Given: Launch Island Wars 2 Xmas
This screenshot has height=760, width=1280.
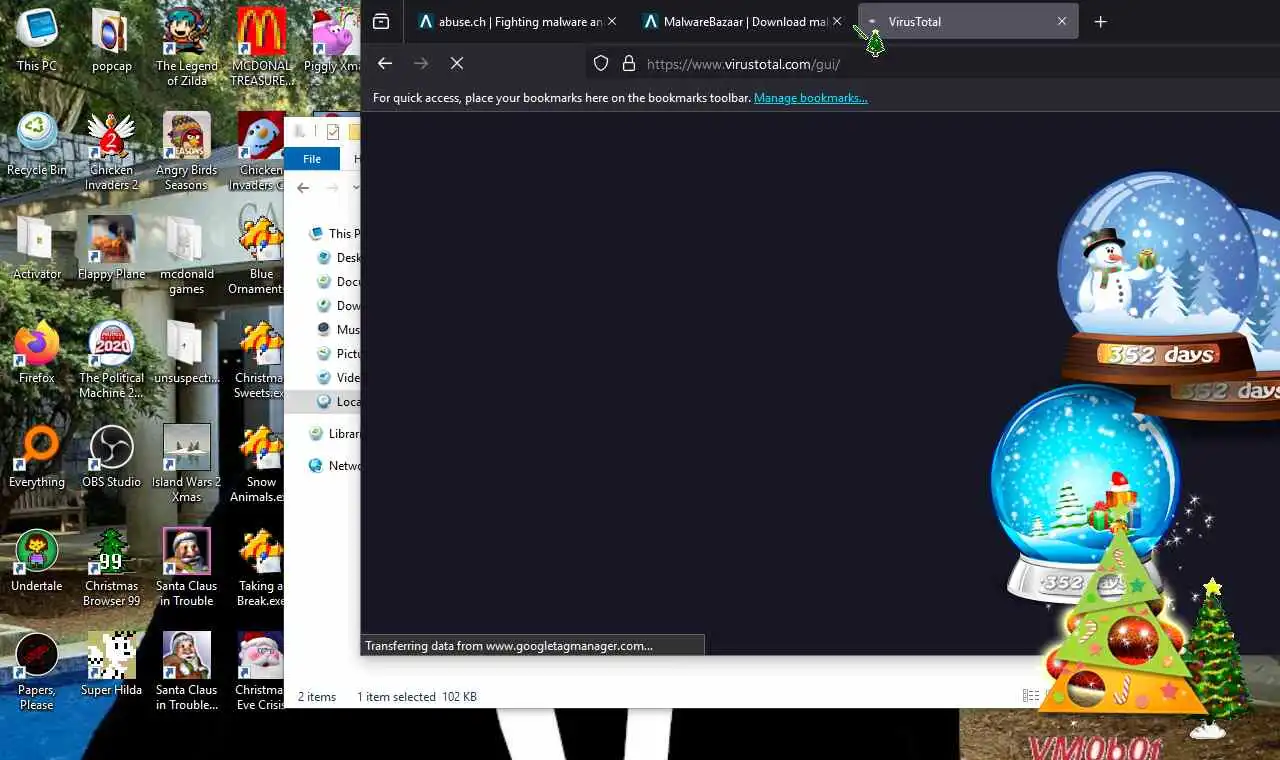Looking at the screenshot, I should point(187,463).
